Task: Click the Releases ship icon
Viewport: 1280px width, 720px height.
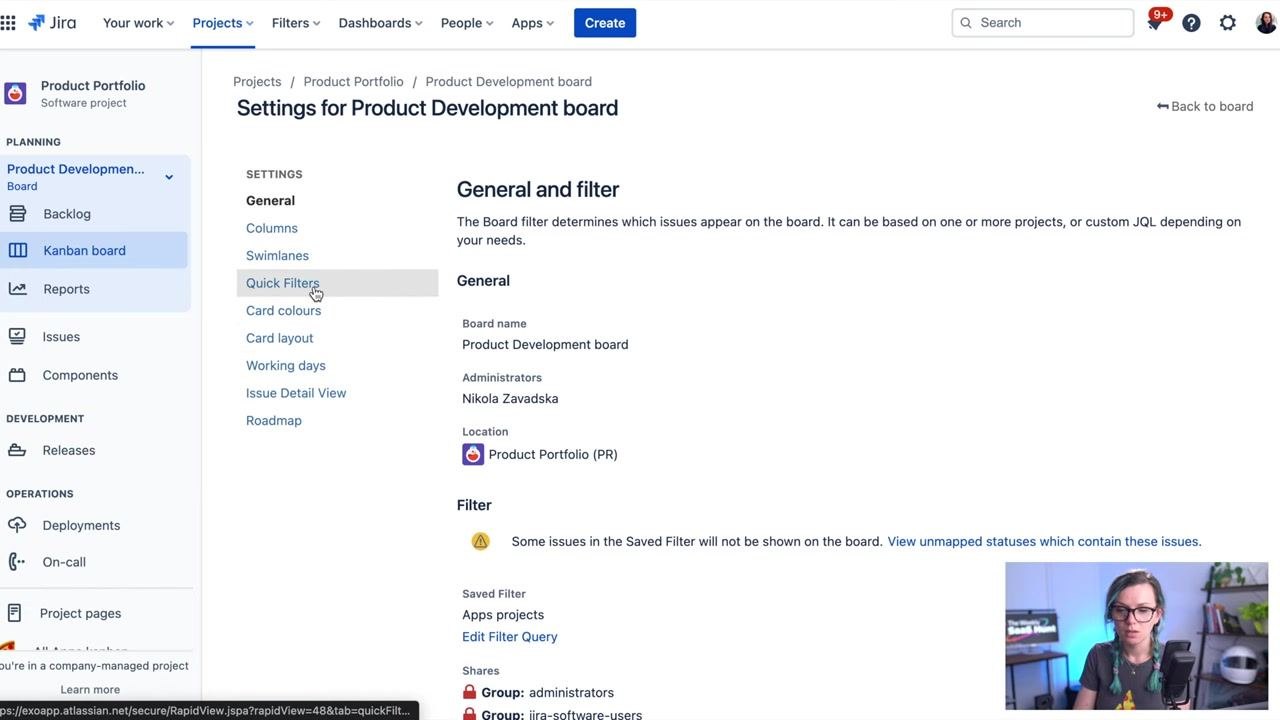Action: pos(17,450)
